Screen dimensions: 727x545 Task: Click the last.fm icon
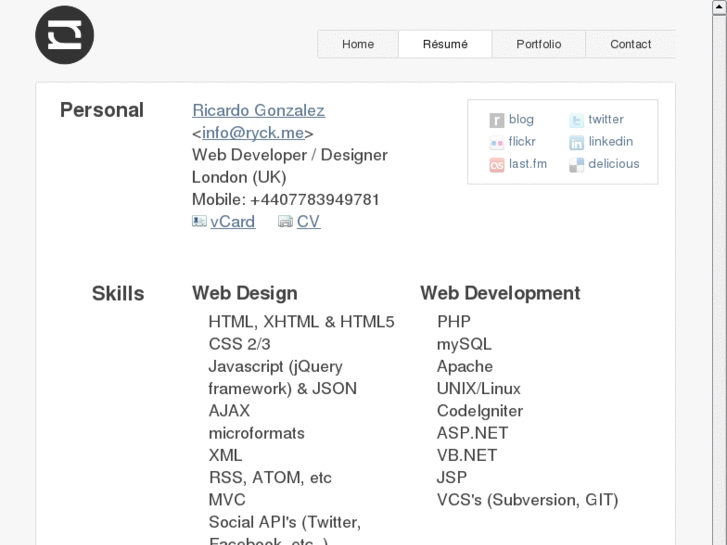pos(496,165)
